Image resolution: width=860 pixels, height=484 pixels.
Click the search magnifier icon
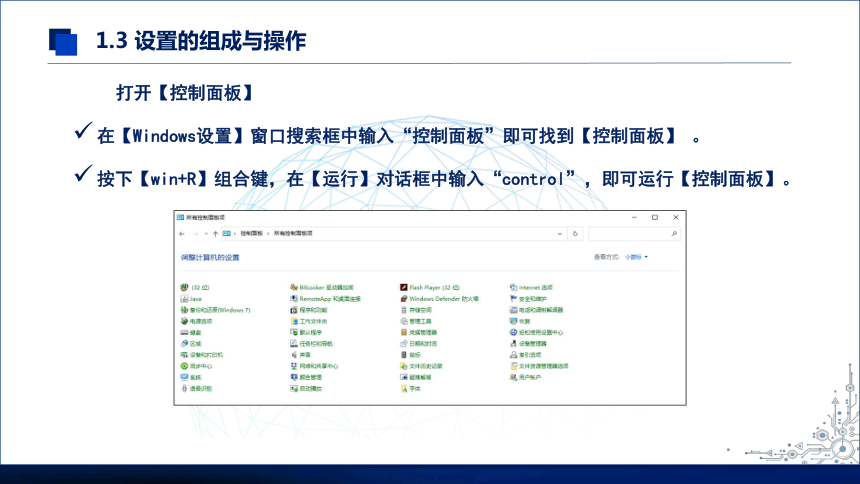674,234
